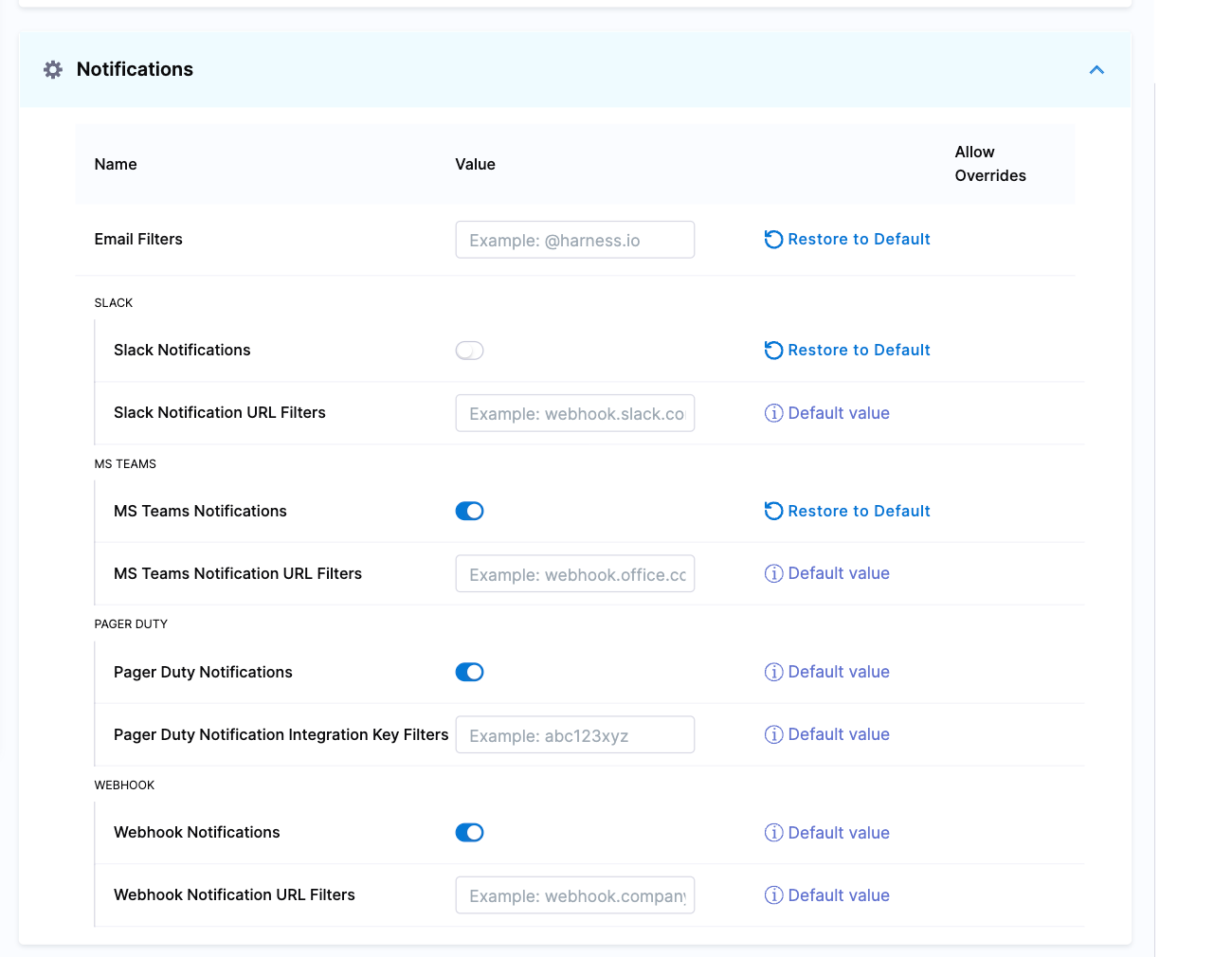Click info icon for Webhook Notifications

click(773, 833)
